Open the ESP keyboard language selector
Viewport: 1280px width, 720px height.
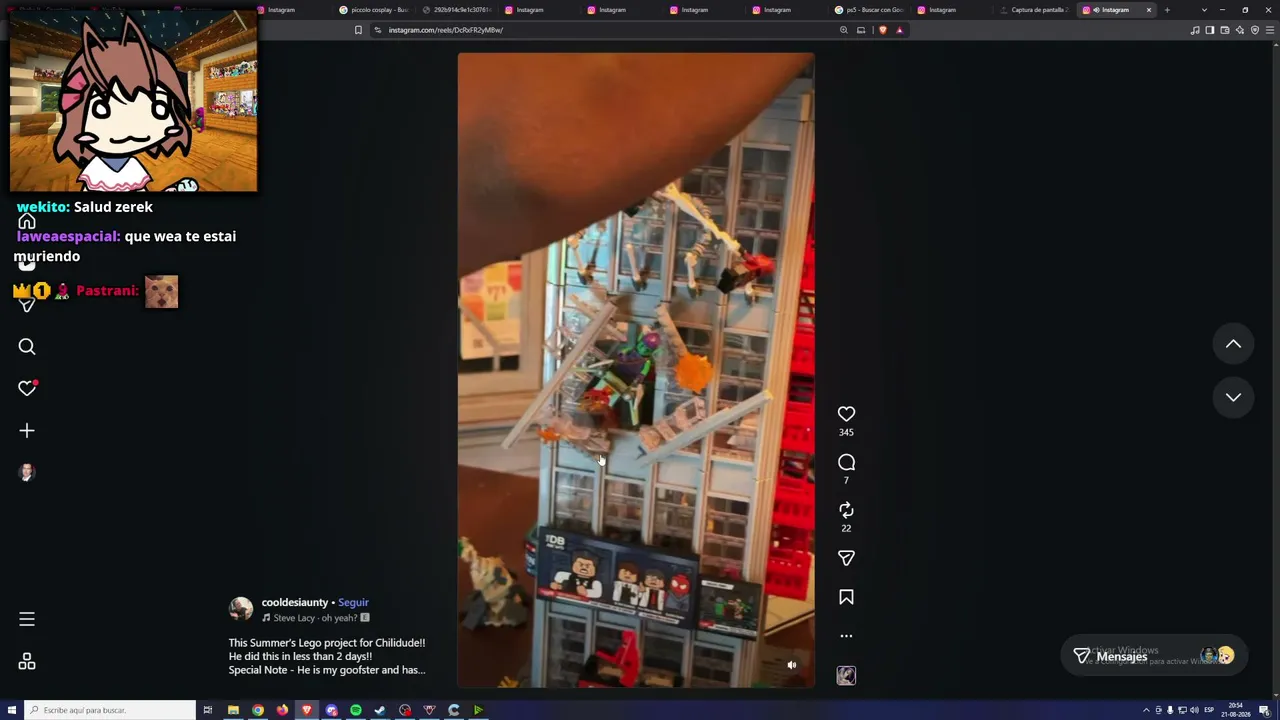pyautogui.click(x=1209, y=710)
